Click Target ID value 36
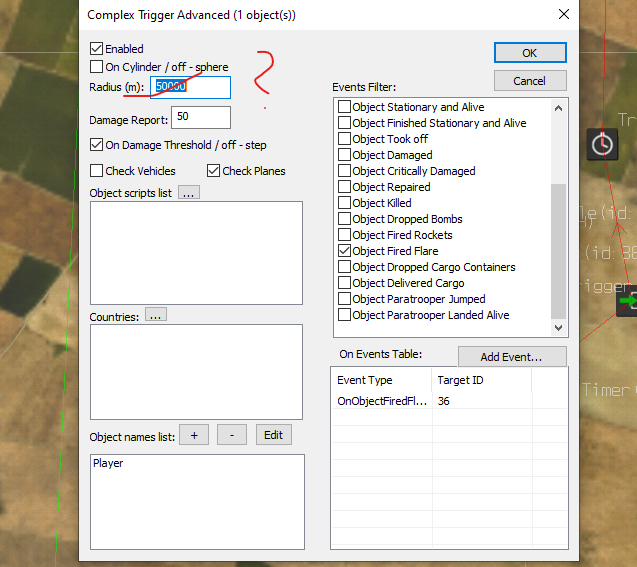Image resolution: width=637 pixels, height=567 pixels. click(x=444, y=401)
